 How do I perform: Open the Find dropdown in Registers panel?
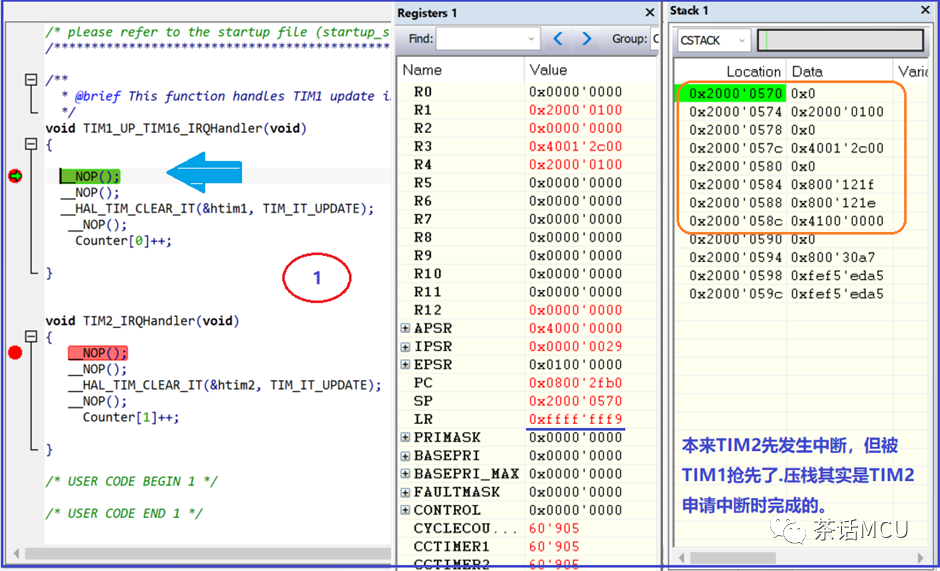click(x=531, y=39)
